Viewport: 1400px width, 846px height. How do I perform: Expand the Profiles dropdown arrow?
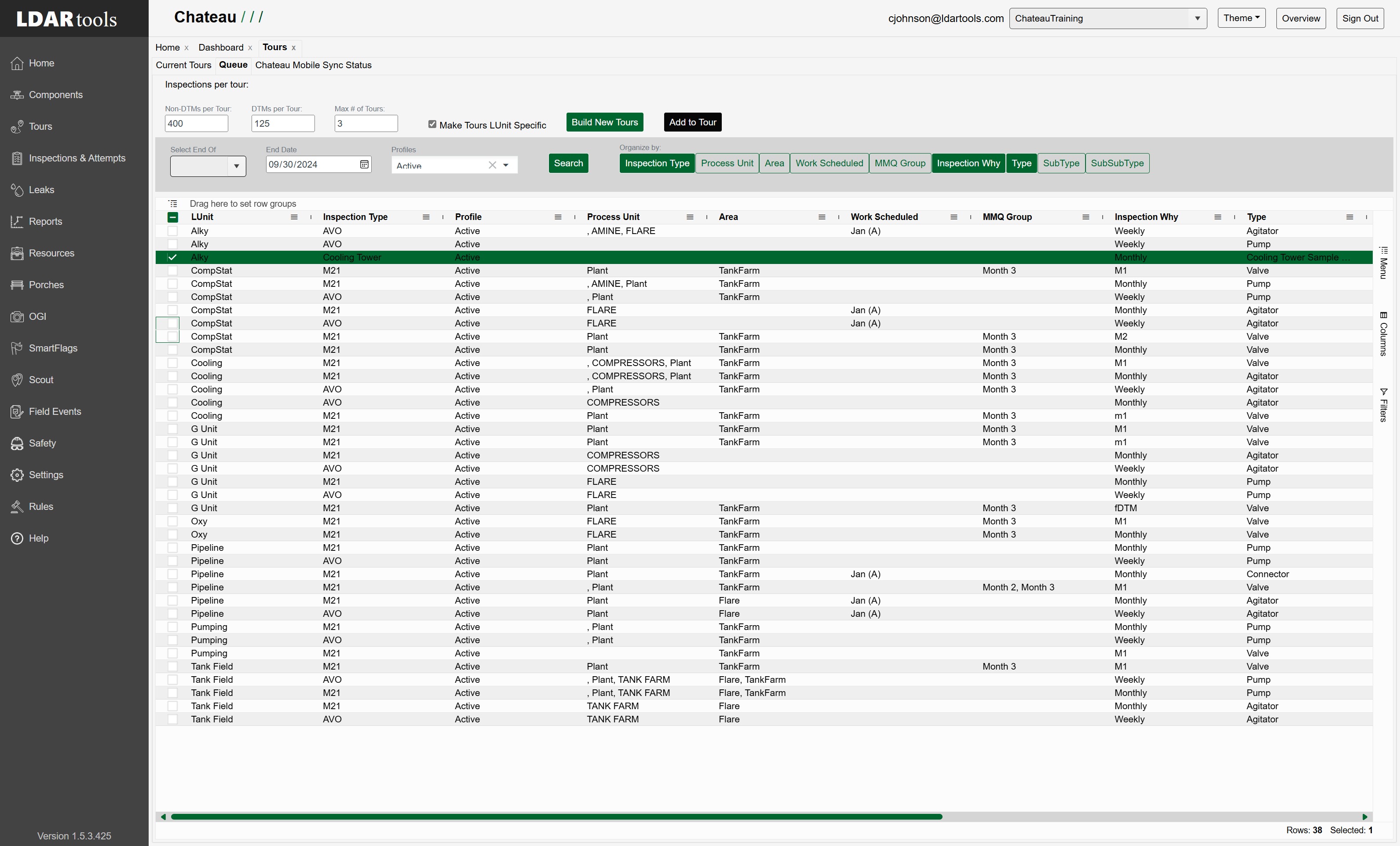[506, 165]
